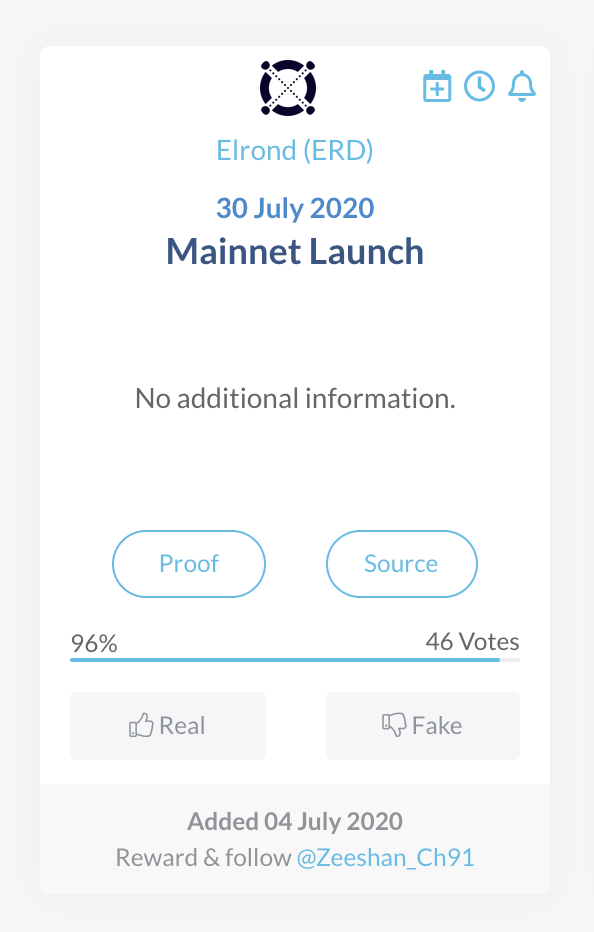Viewport: 594px width, 932px height.
Task: Enable the bell notification icon
Action: pyautogui.click(x=522, y=86)
